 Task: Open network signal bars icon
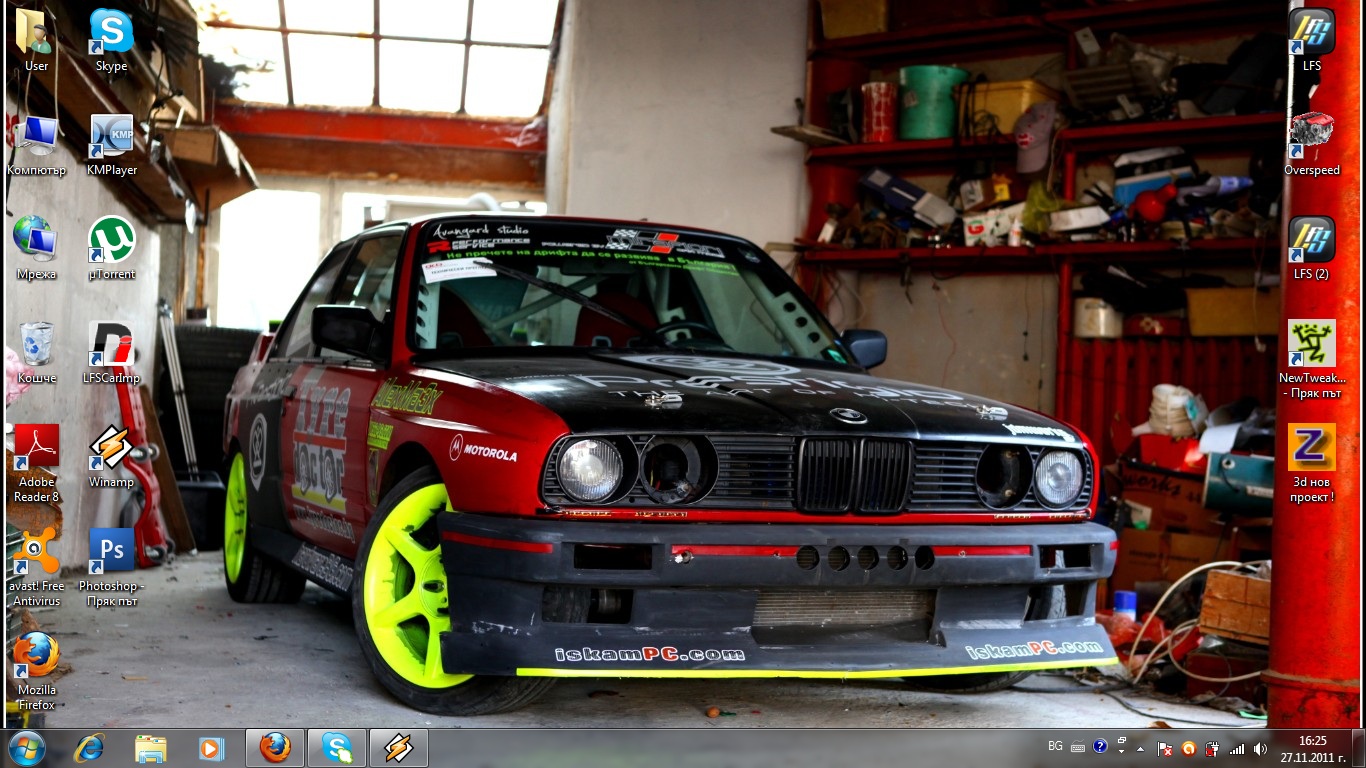coord(1237,748)
